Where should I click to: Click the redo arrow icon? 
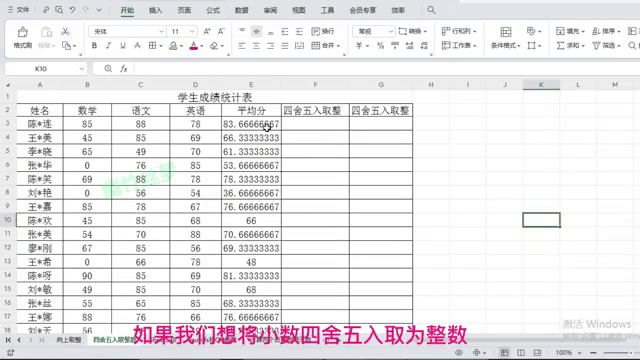coord(86,10)
